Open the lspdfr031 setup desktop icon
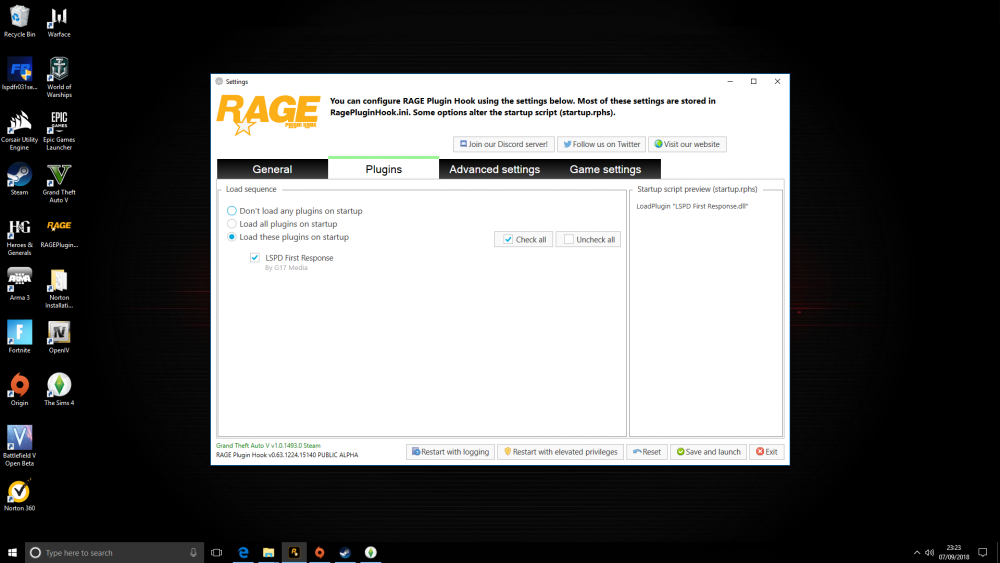 19,73
